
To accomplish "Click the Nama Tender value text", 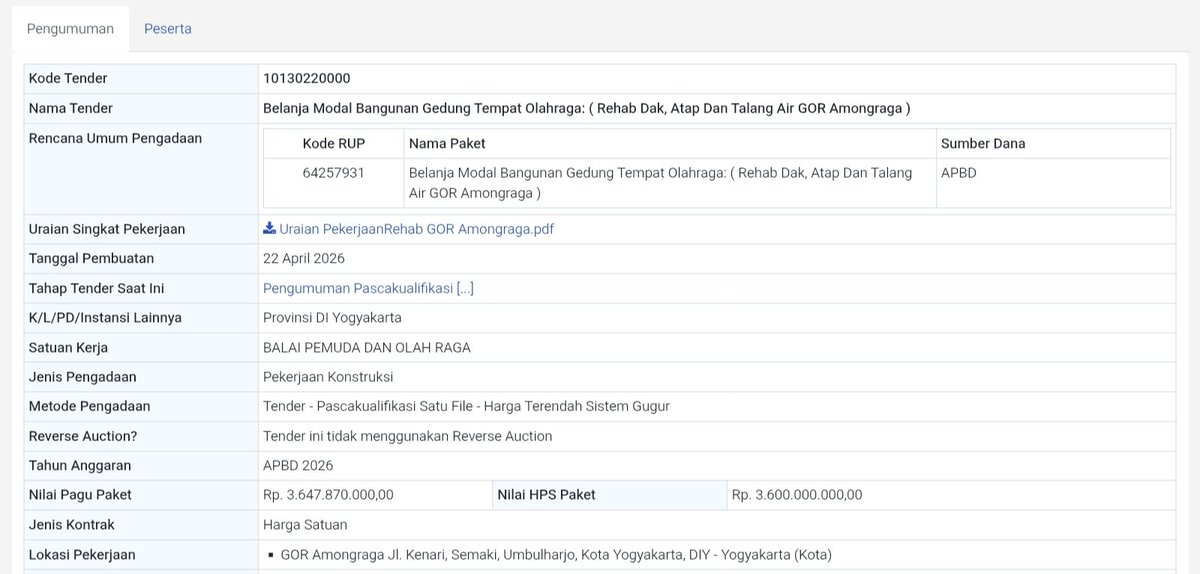I will tap(586, 108).
